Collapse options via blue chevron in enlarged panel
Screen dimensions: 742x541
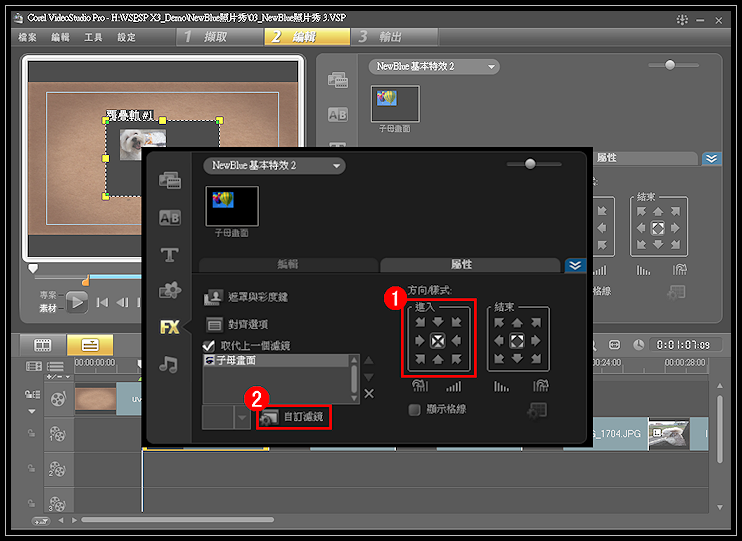point(575,265)
